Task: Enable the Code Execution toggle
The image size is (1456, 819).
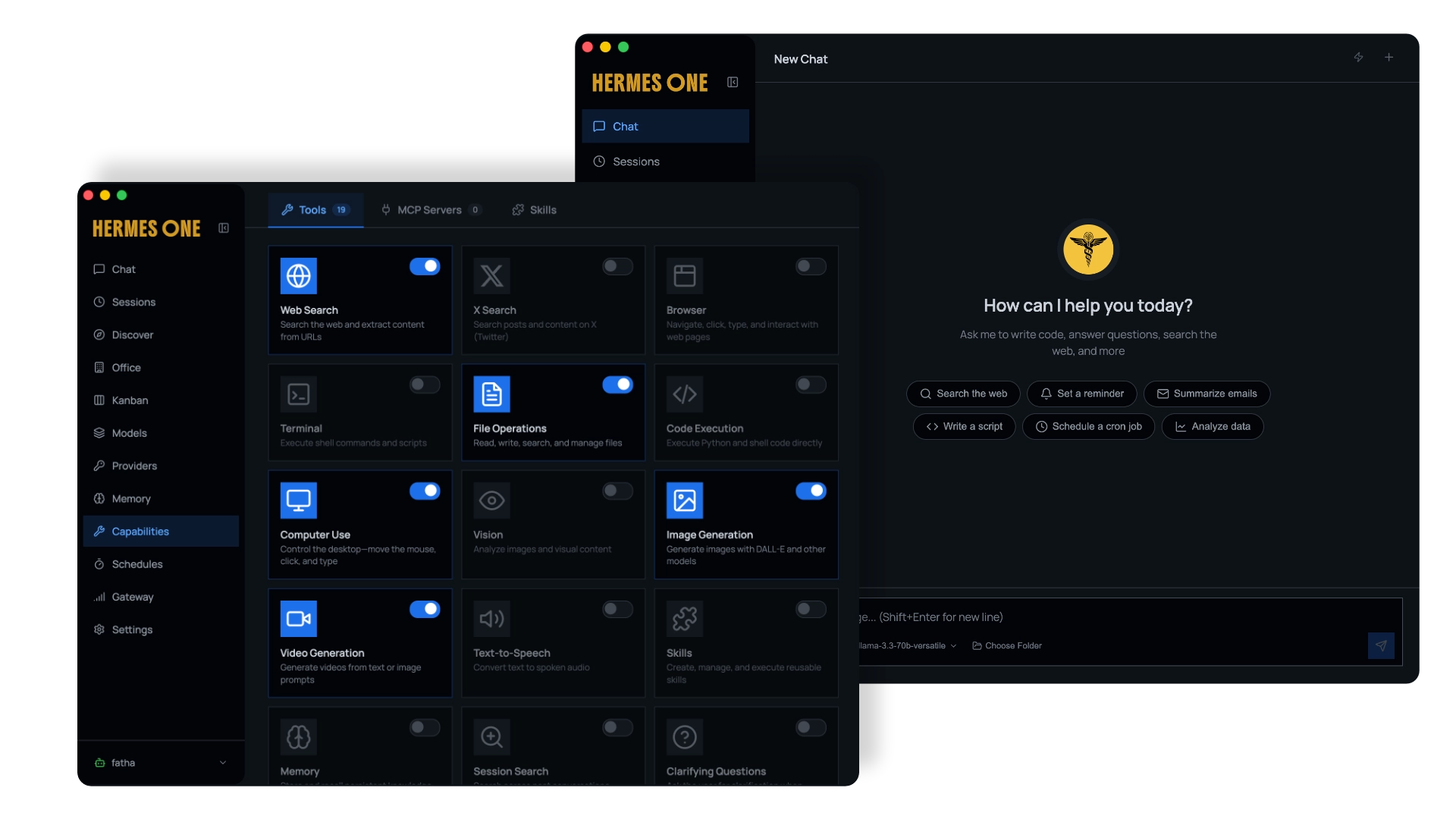Action: coord(811,384)
